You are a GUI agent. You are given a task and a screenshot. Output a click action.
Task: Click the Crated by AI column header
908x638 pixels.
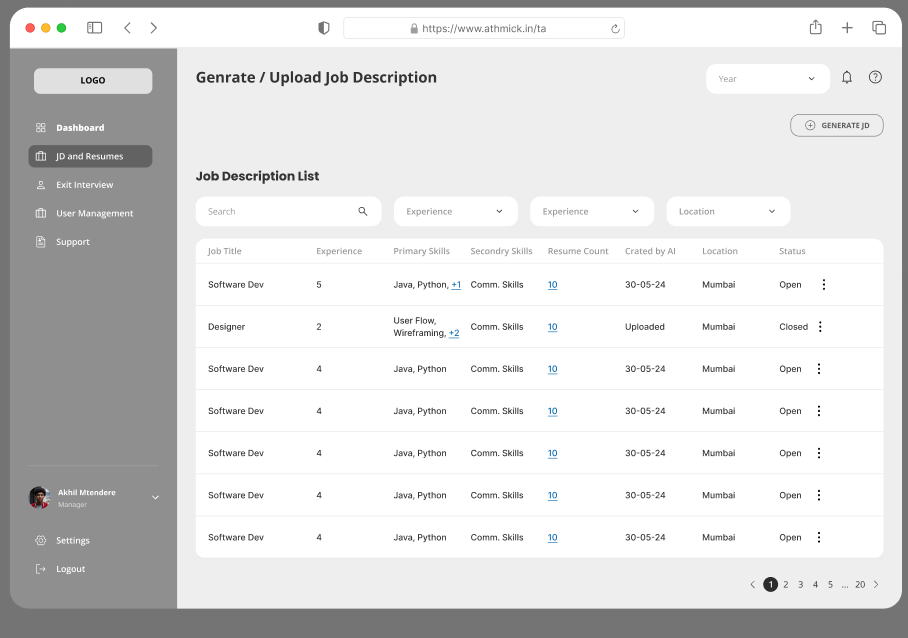[650, 251]
